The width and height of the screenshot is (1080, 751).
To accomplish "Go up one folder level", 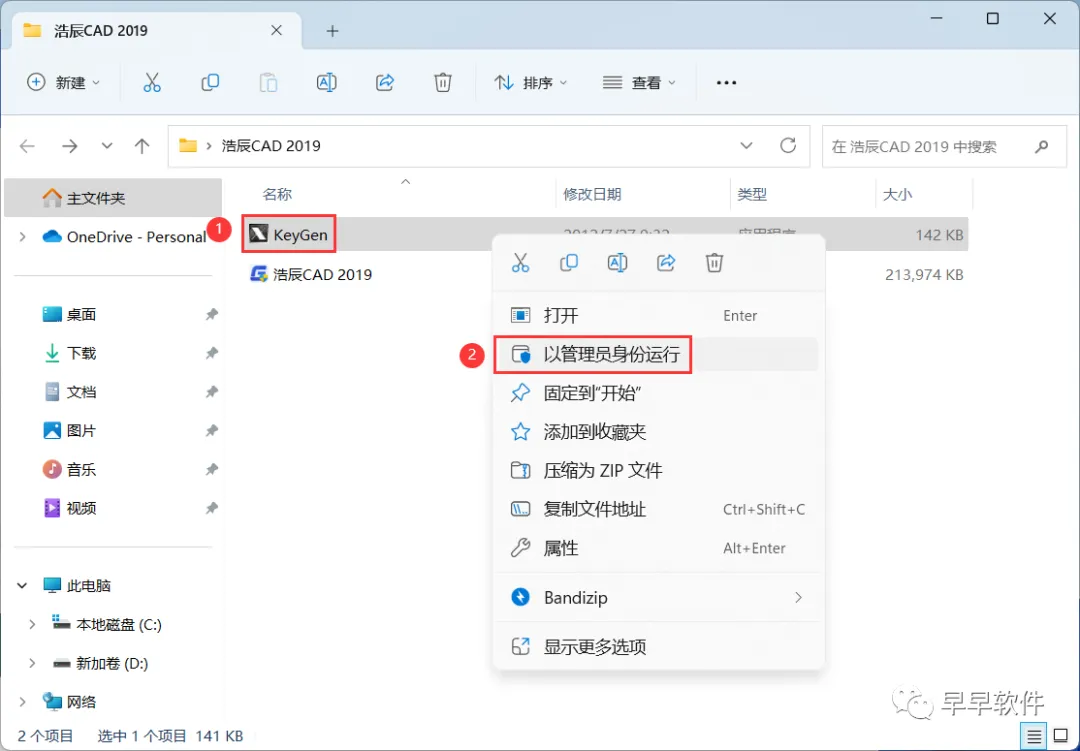I will (142, 146).
